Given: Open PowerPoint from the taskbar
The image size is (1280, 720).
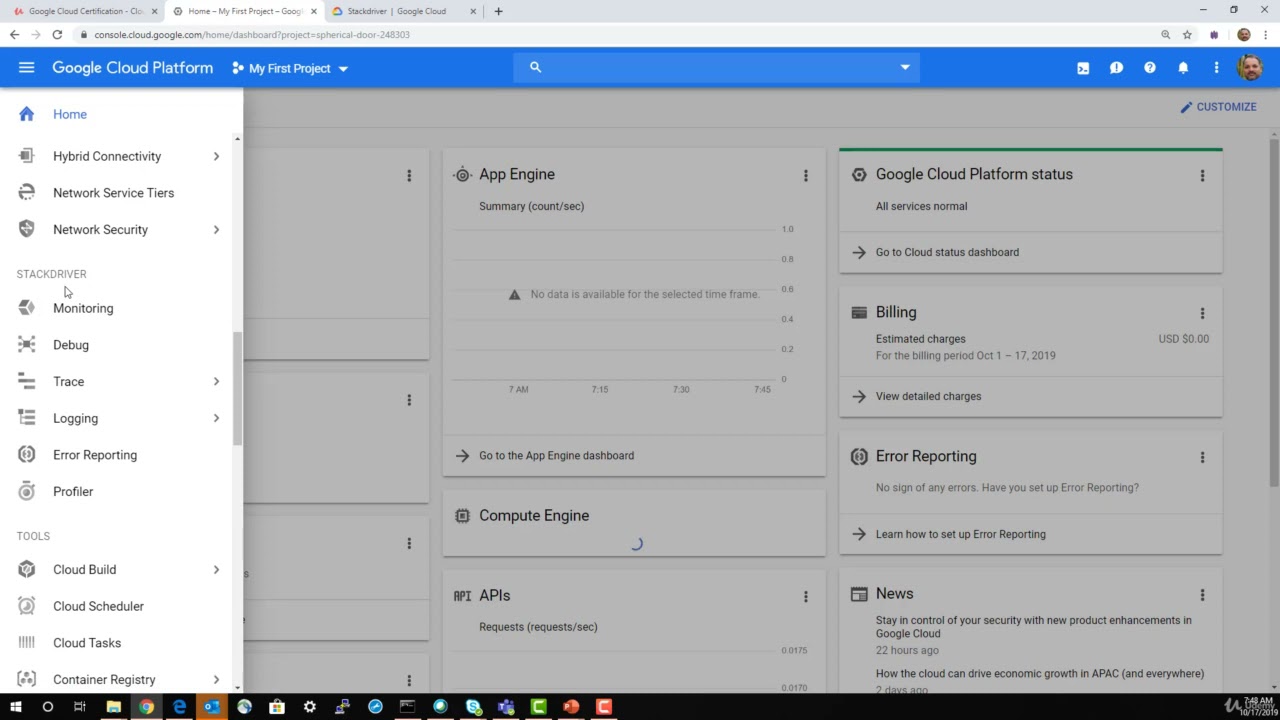Looking at the screenshot, I should coord(571,707).
